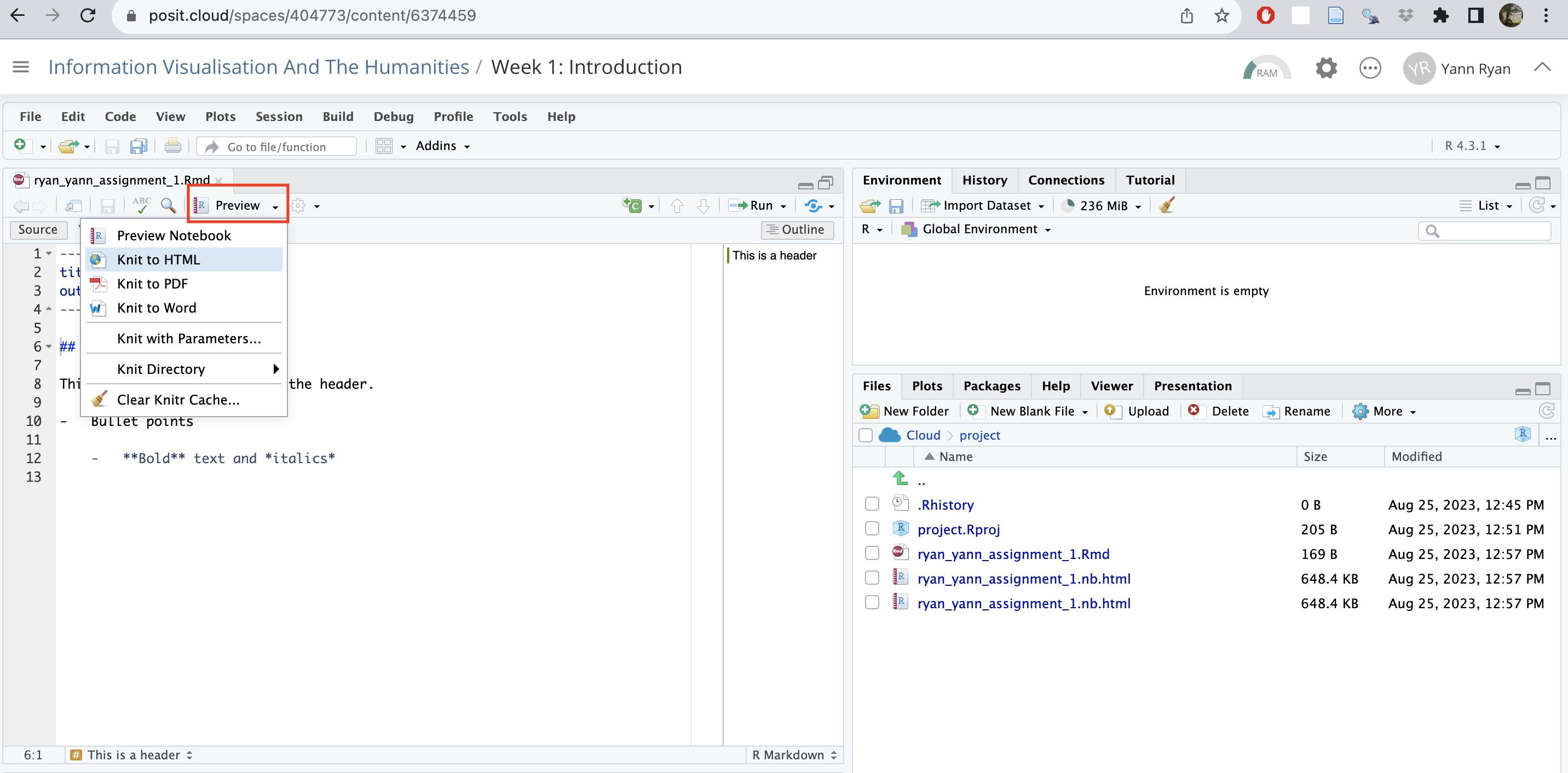
Task: Open the ryan_yann_assignment_1.Rmd file link
Action: coord(1013,553)
